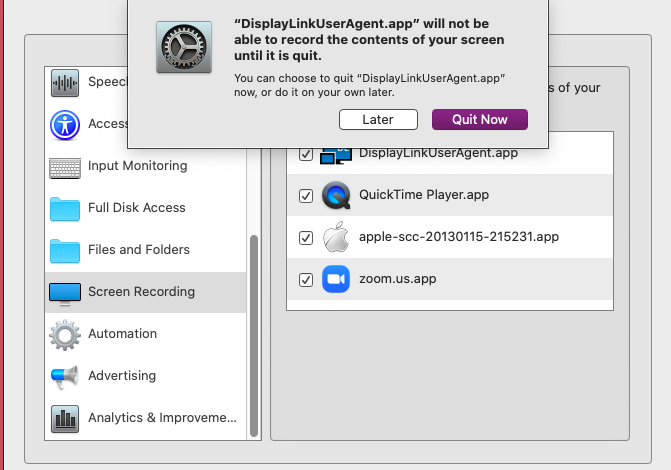
Task: Click the Full Disk Access folder icon
Action: pos(65,209)
